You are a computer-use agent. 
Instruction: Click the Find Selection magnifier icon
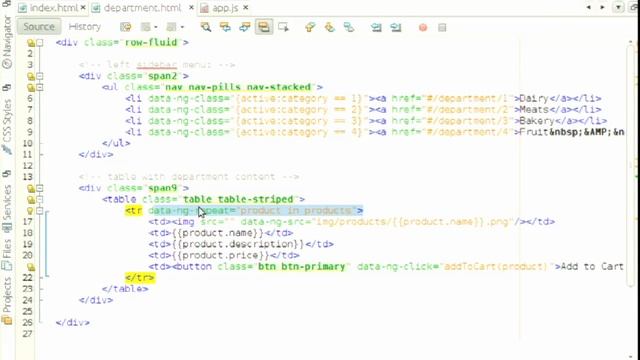pyautogui.click(x=206, y=27)
